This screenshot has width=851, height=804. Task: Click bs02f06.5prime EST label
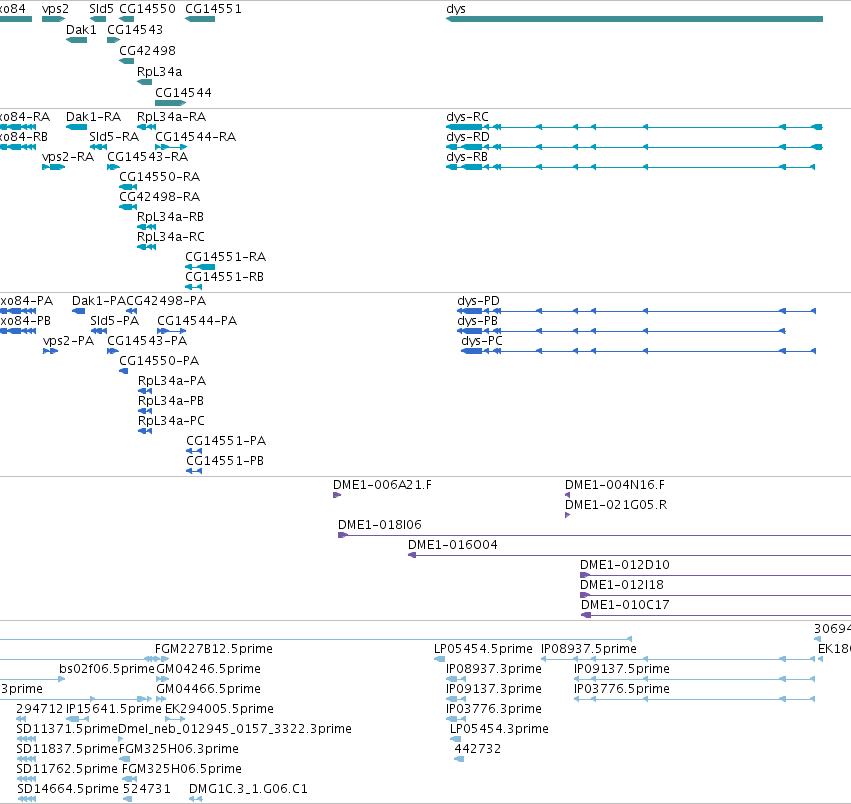click(107, 669)
